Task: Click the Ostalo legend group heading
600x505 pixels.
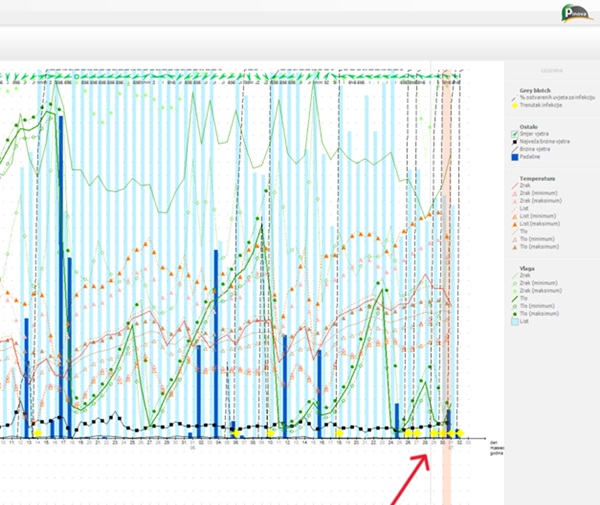Action: coord(528,127)
